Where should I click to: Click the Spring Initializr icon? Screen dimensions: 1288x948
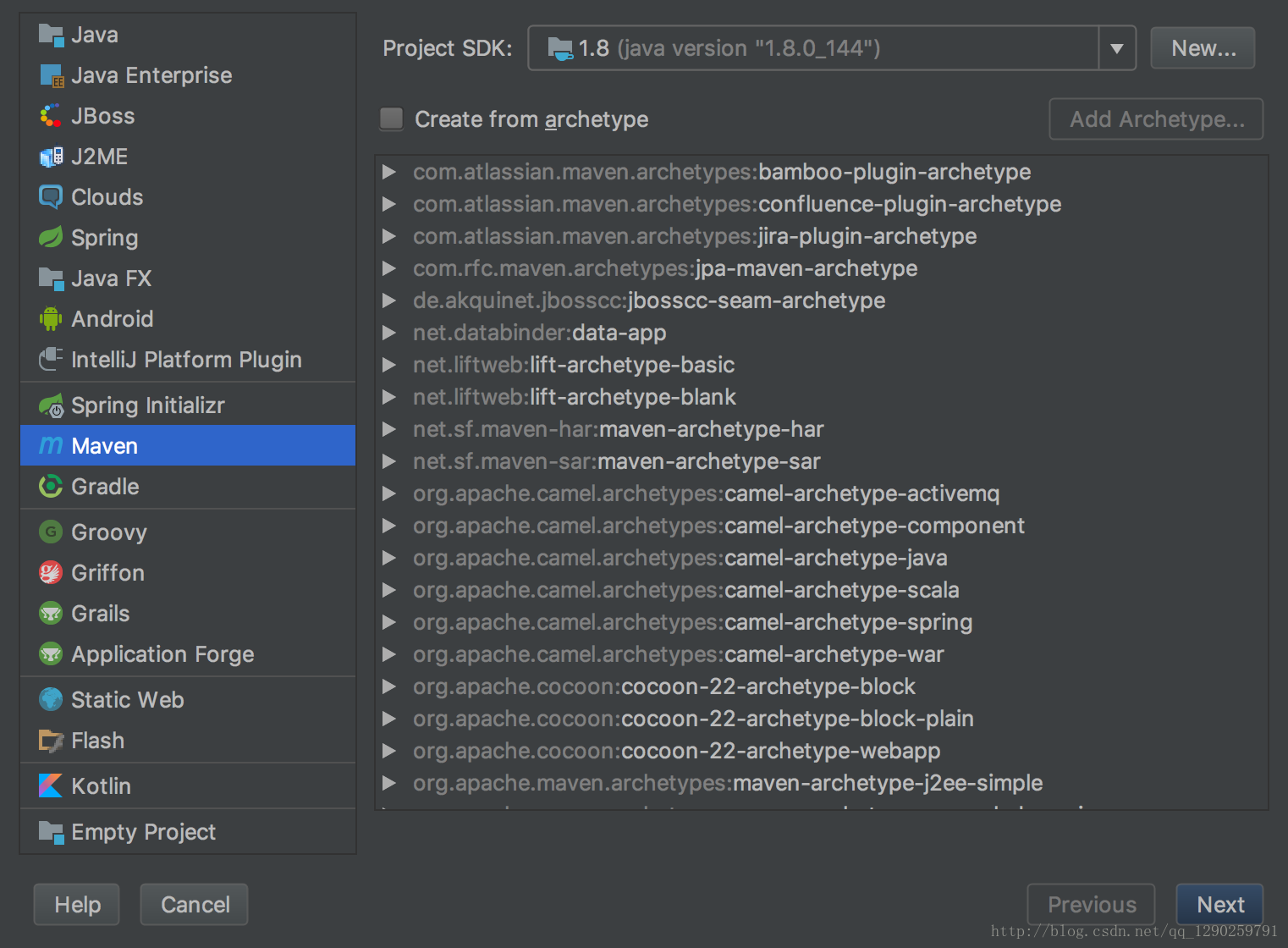51,405
